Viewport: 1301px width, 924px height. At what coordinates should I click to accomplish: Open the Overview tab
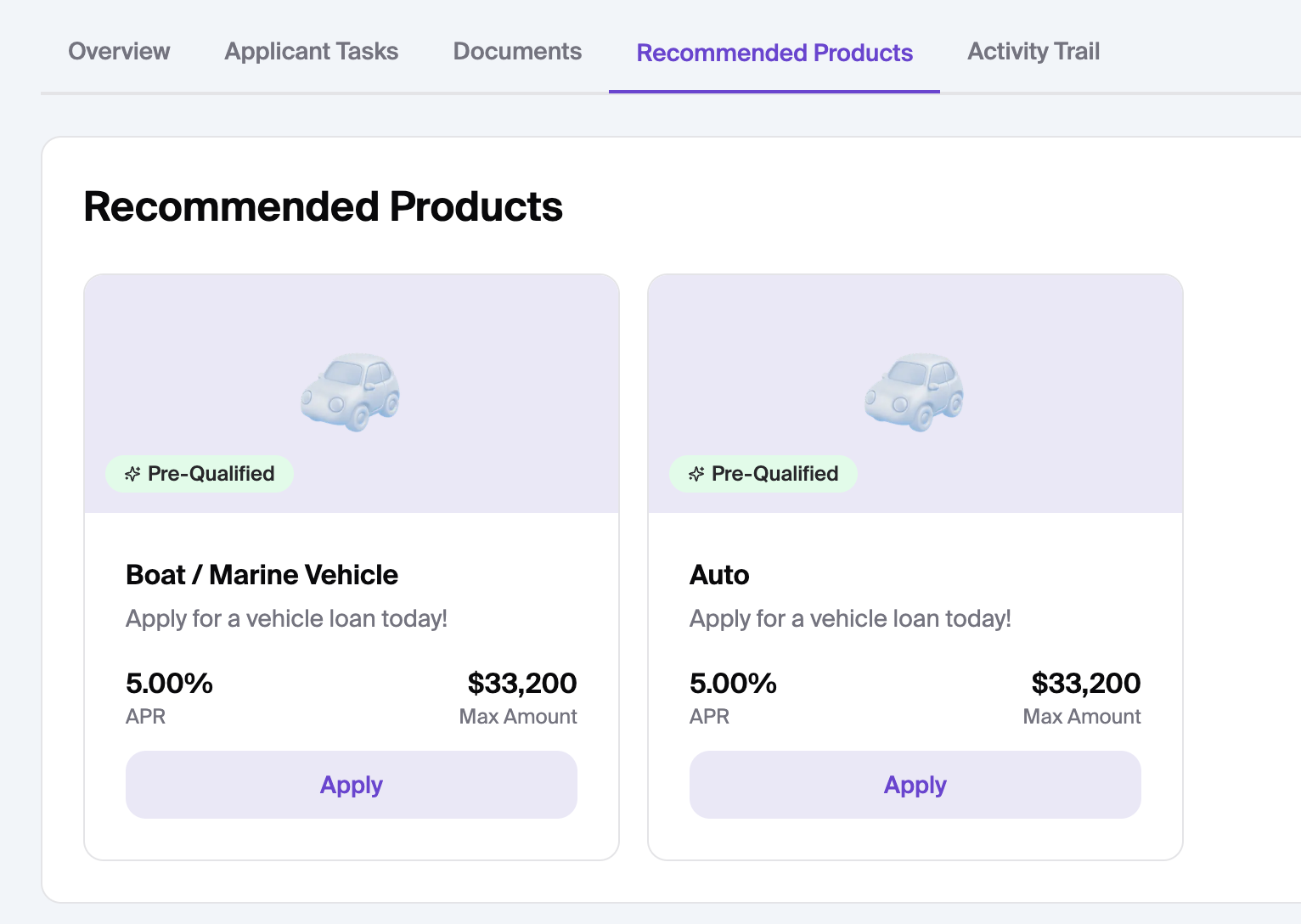tap(119, 51)
